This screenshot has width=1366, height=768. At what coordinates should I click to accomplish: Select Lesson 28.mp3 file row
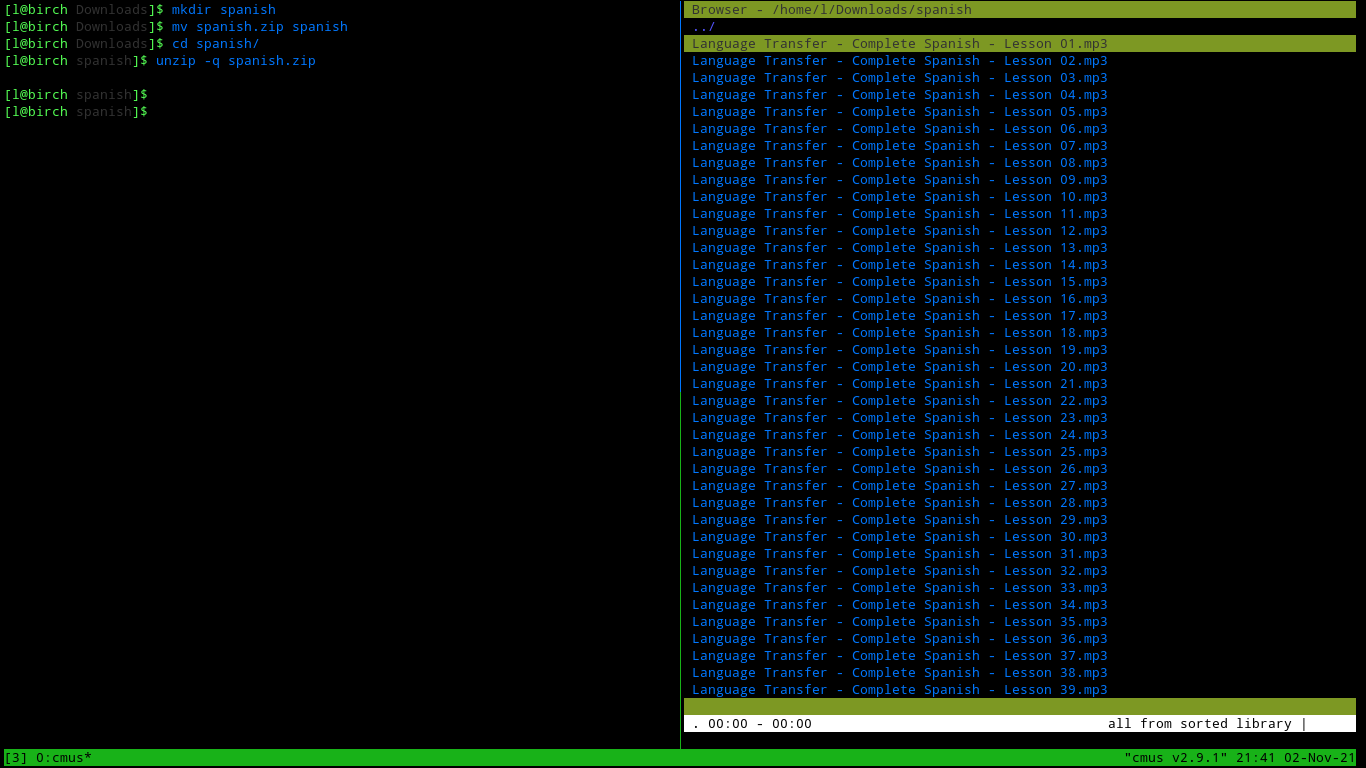(1020, 502)
